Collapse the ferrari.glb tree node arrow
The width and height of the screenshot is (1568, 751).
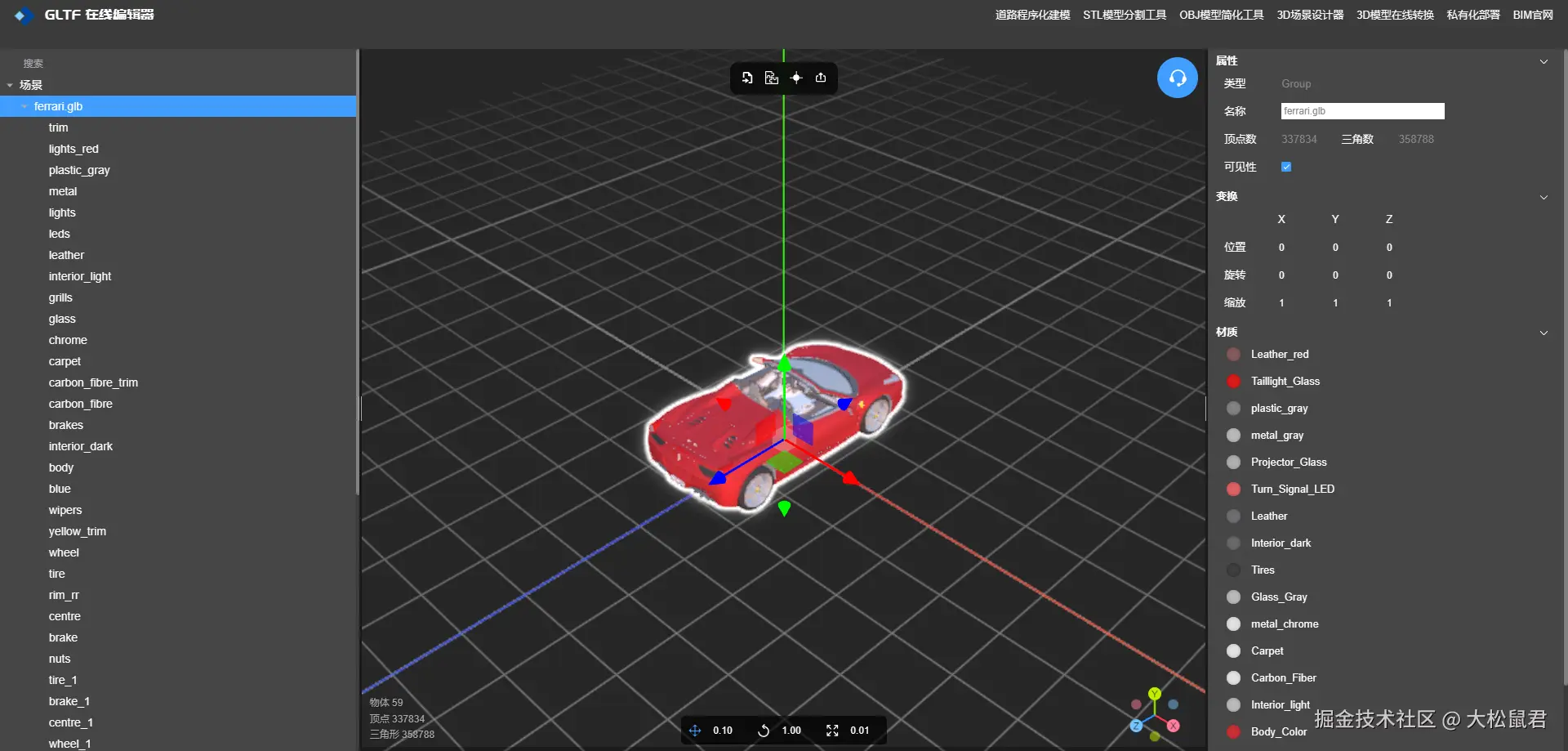[x=24, y=106]
